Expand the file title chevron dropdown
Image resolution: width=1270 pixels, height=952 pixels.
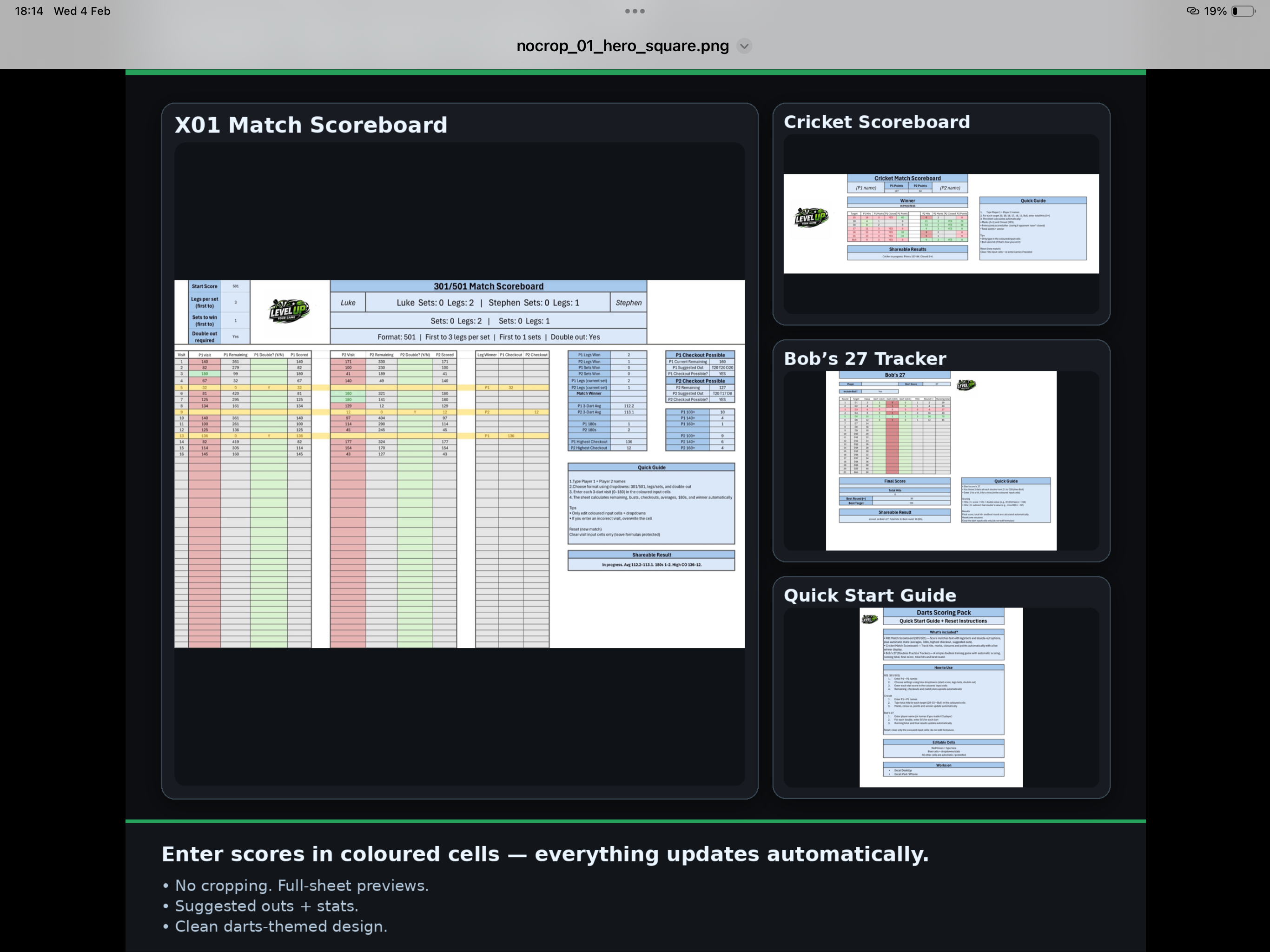pyautogui.click(x=744, y=46)
